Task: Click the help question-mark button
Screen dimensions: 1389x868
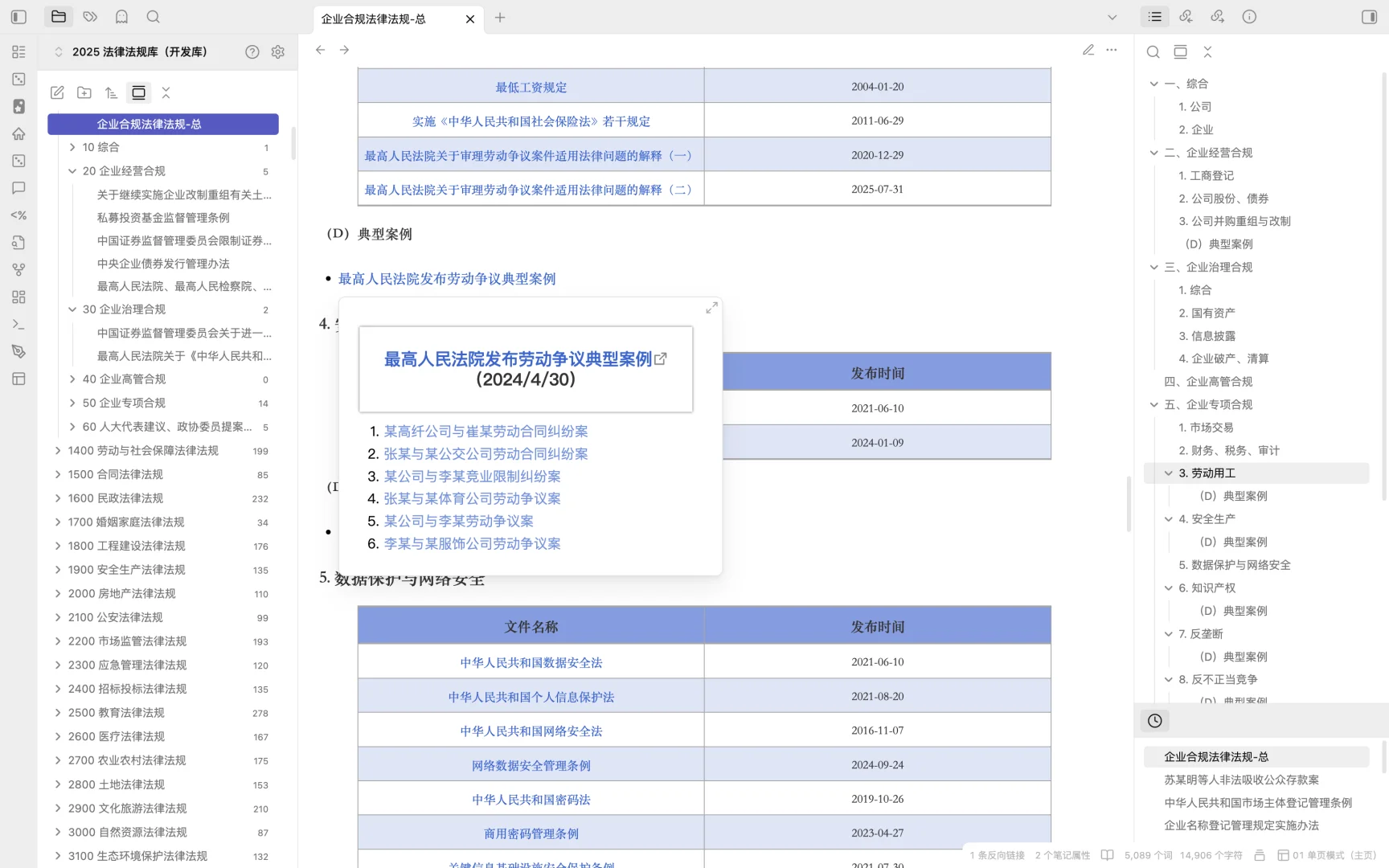Action: (x=252, y=51)
